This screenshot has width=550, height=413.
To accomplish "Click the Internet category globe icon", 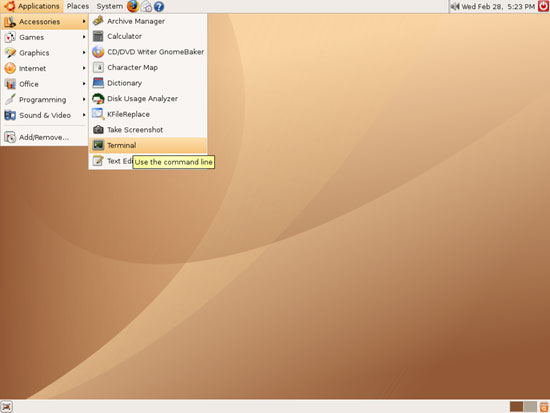I will tap(10, 68).
